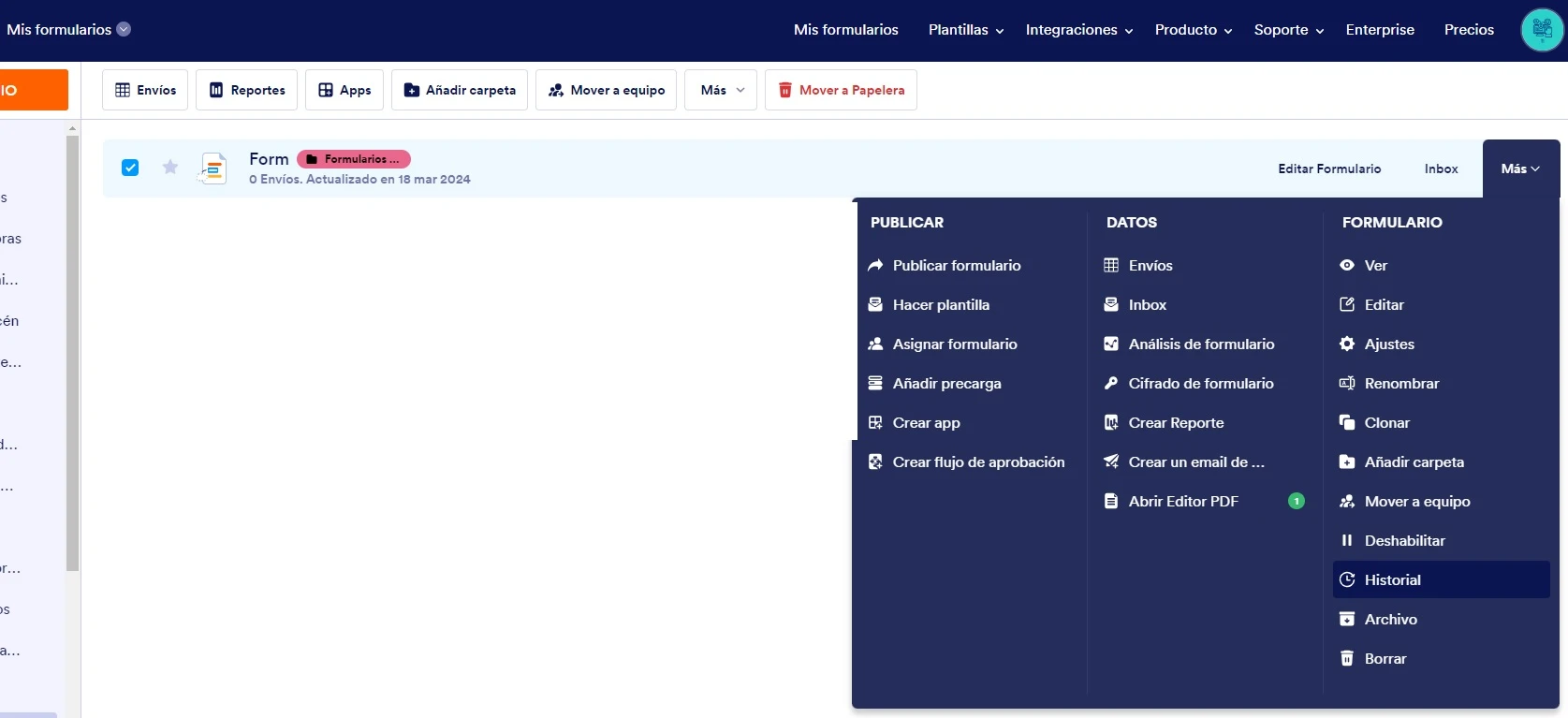
Task: Click the Análisis de formulario chart icon
Action: pos(1111,344)
